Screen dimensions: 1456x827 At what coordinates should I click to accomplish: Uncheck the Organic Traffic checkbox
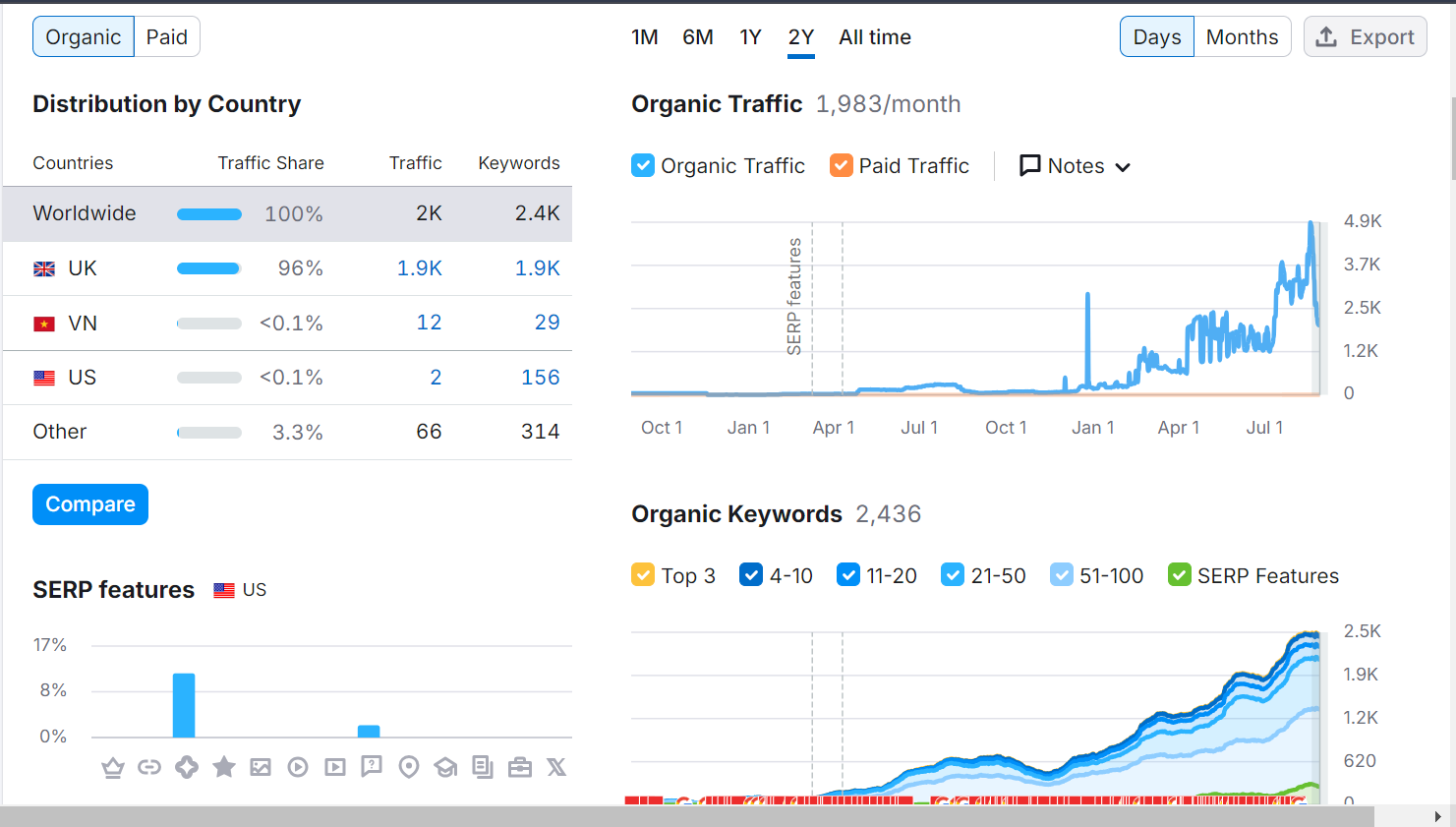643,165
